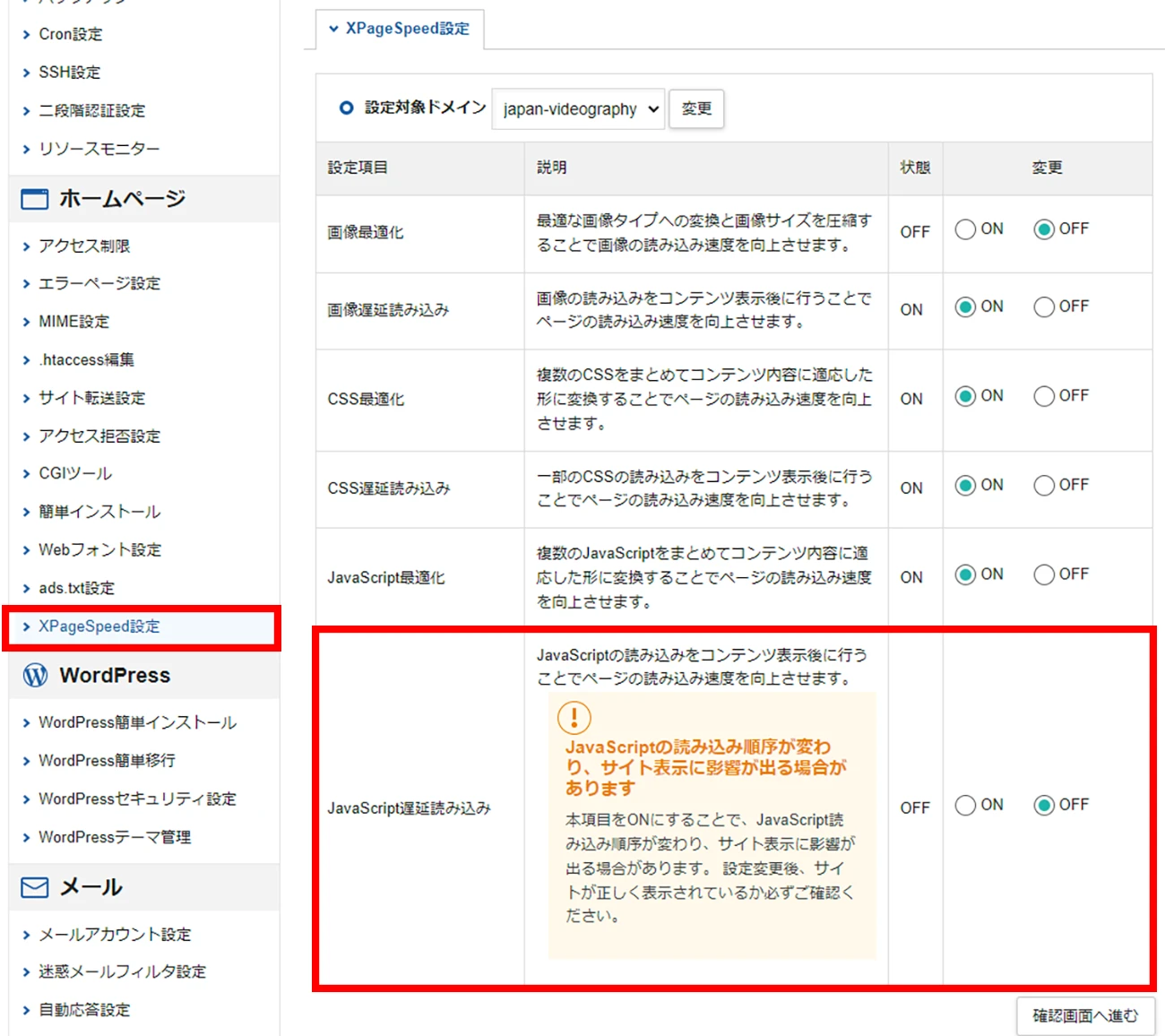Open WordPressテーマ管理 link
1165x1036 pixels.
[115, 837]
